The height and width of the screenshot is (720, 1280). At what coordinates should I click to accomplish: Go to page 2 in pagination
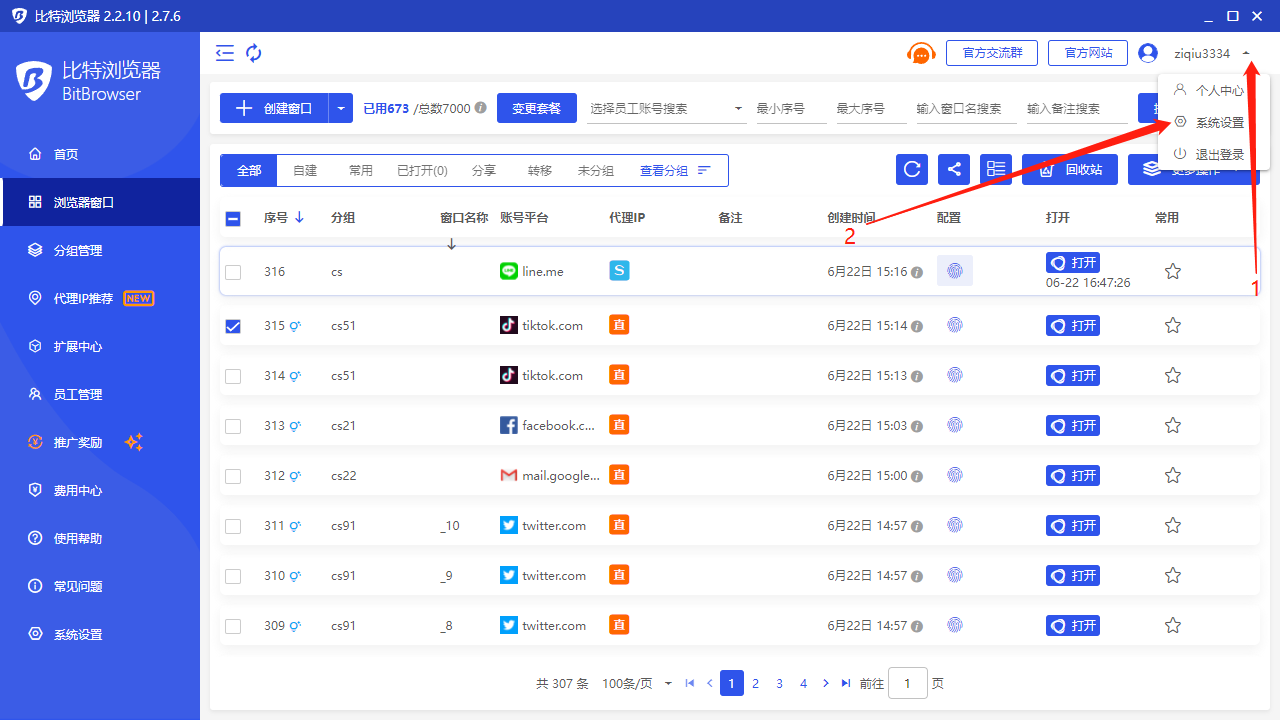pos(755,684)
